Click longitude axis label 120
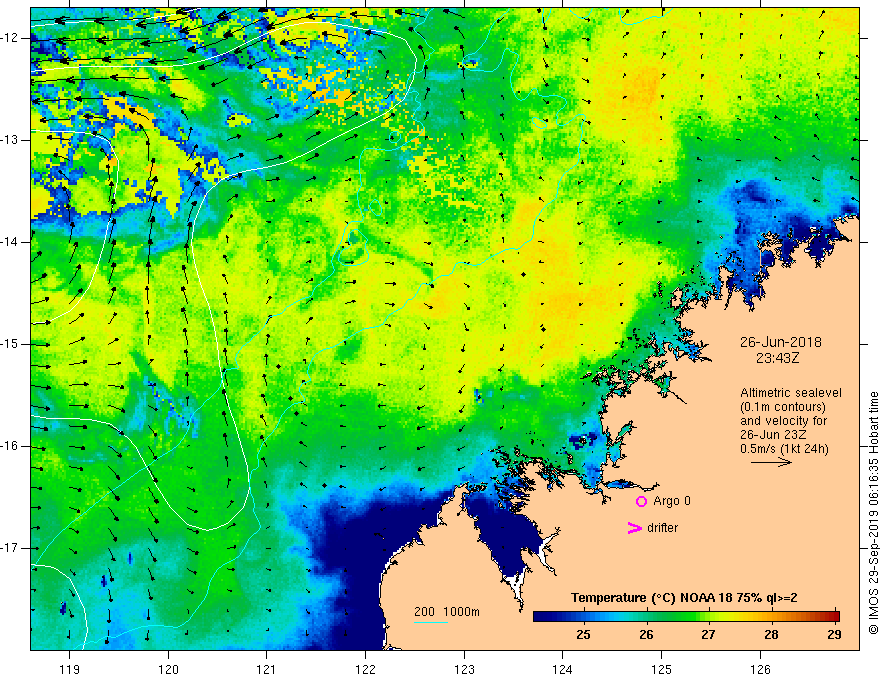The height and width of the screenshot is (680, 880). 168,669
